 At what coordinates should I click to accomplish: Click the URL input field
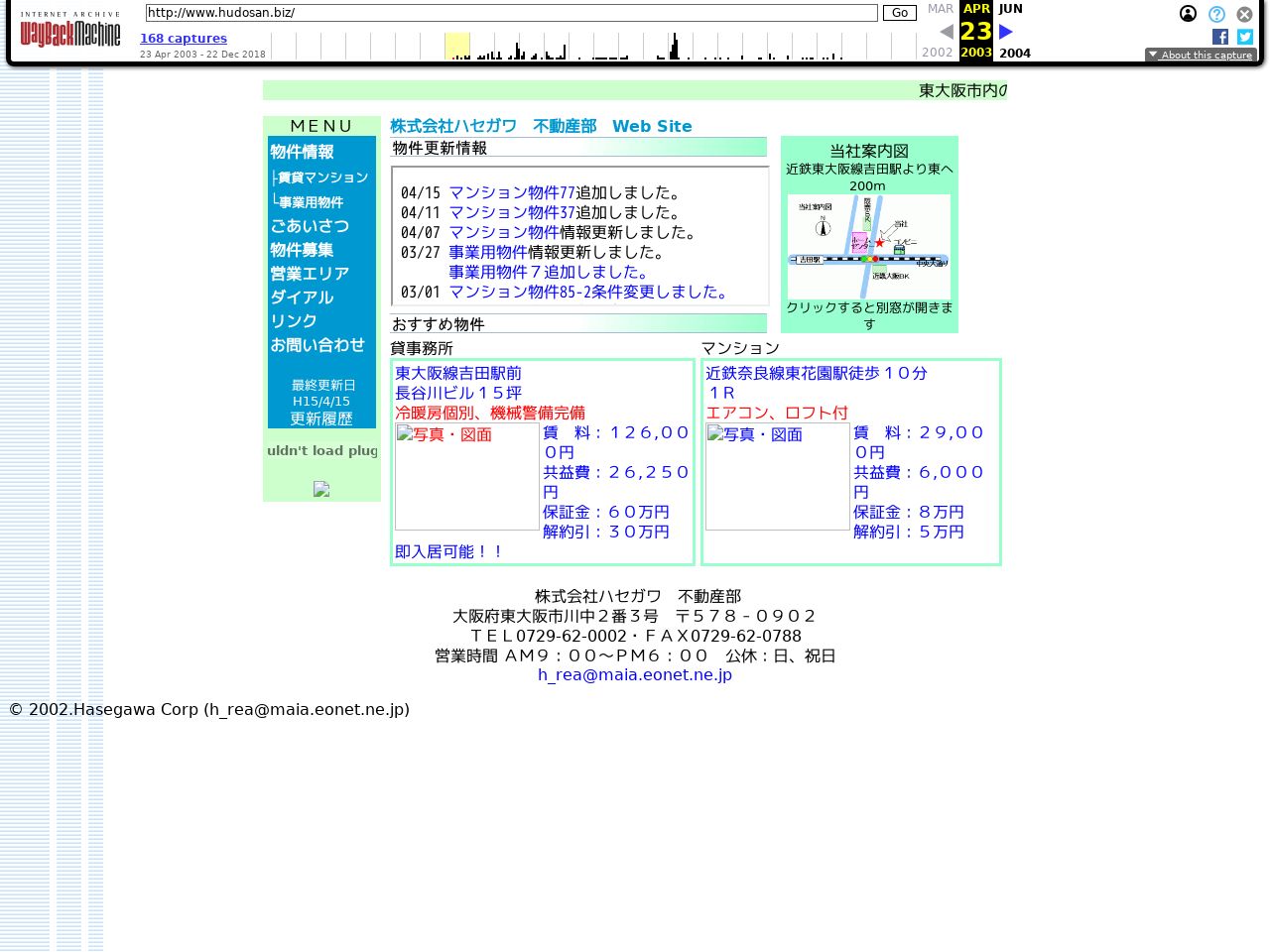coord(511,13)
